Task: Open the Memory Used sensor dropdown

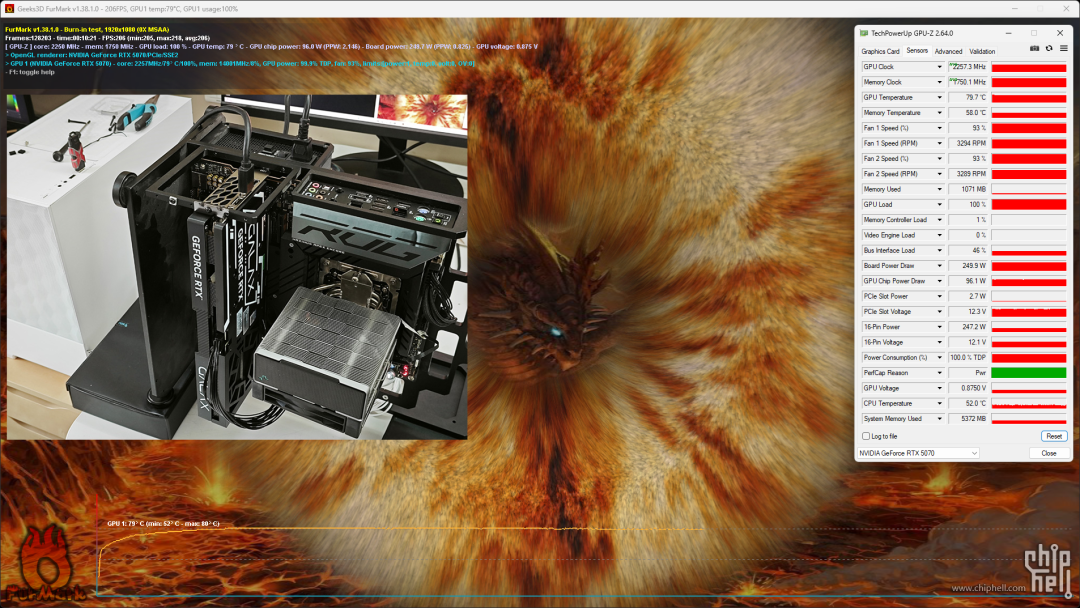Action: coord(939,189)
